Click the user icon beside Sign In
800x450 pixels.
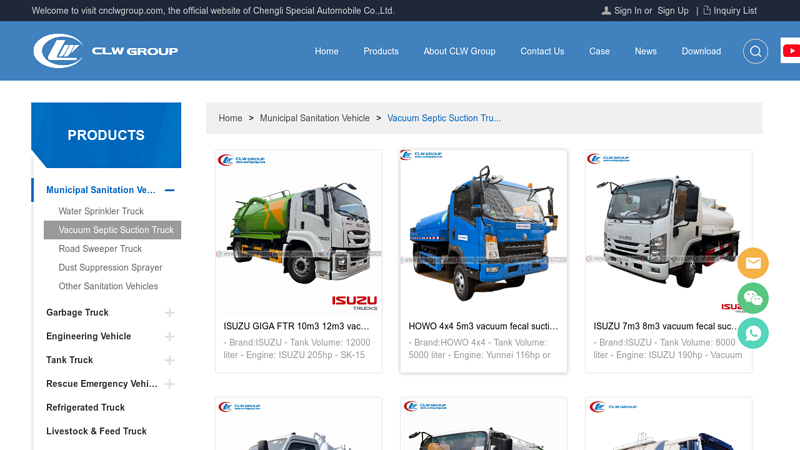tap(606, 10)
